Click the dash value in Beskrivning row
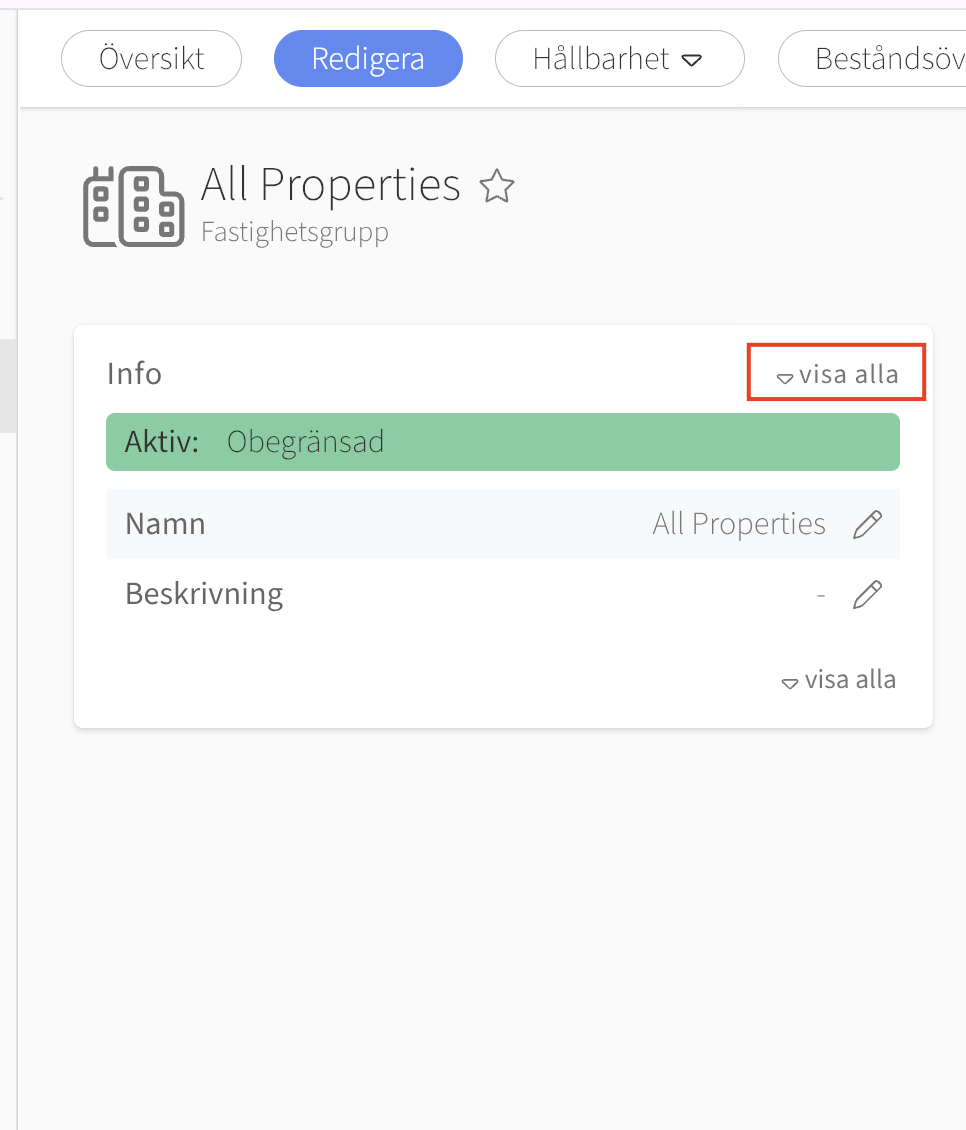The height and width of the screenshot is (1130, 966). pyautogui.click(x=820, y=595)
